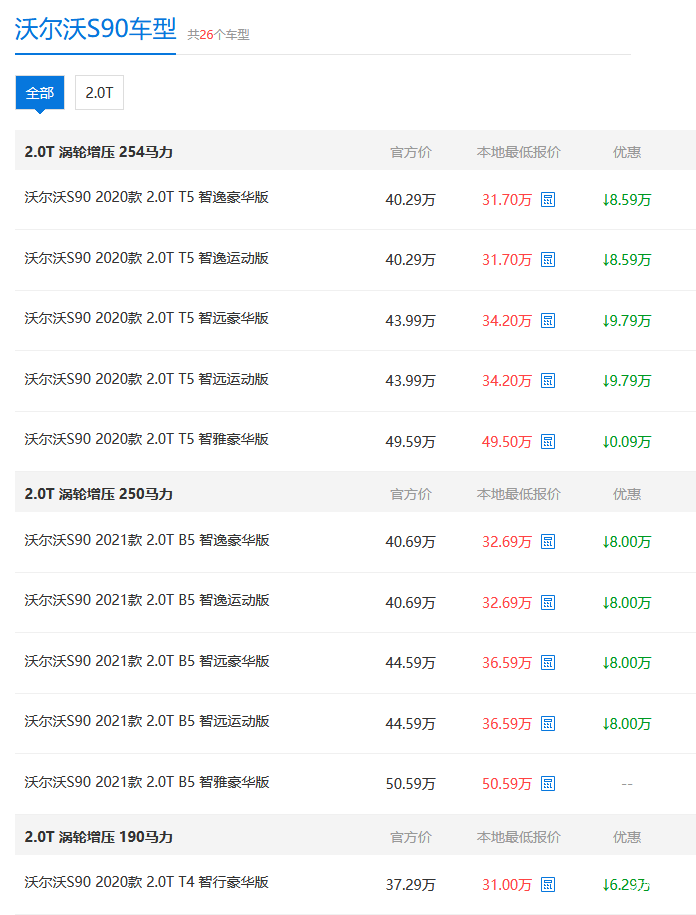Image resolution: width=696 pixels, height=915 pixels.
Task: Click 34.20万 price for T5 智远运动版
Action: 506,381
